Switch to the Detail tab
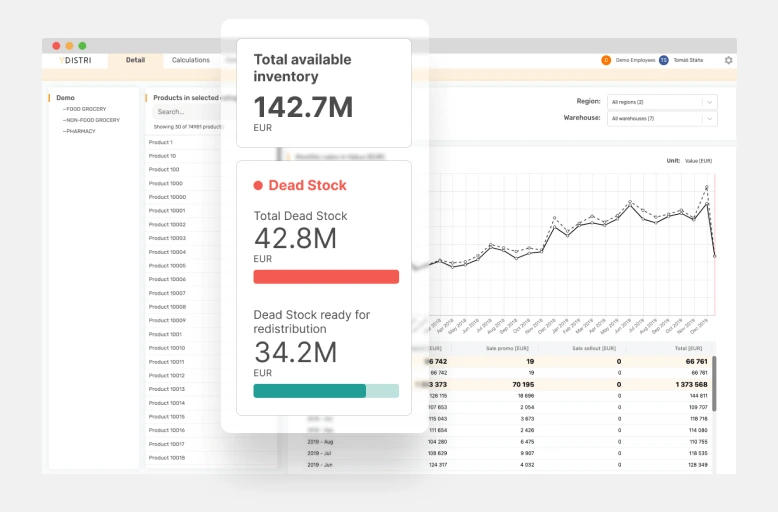Screen dimensions: 778x512 click(135, 60)
